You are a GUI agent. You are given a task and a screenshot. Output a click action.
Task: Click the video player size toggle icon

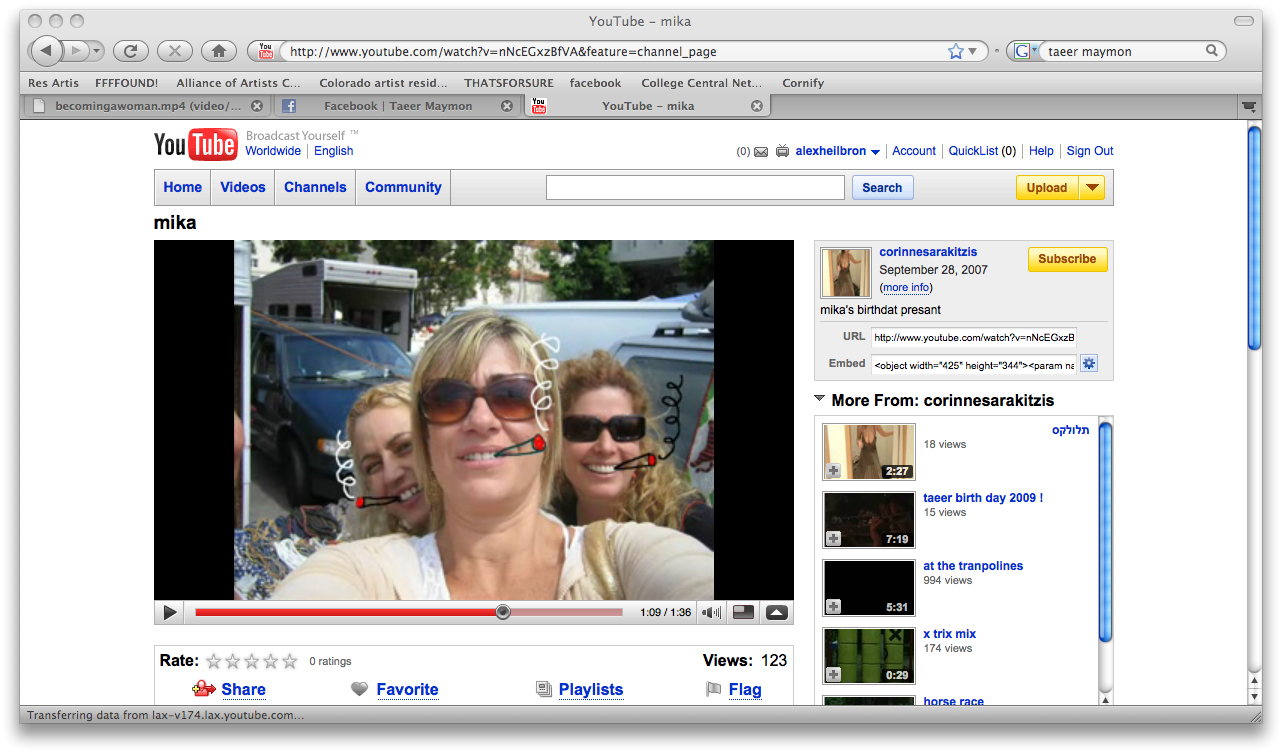pyautogui.click(x=743, y=613)
